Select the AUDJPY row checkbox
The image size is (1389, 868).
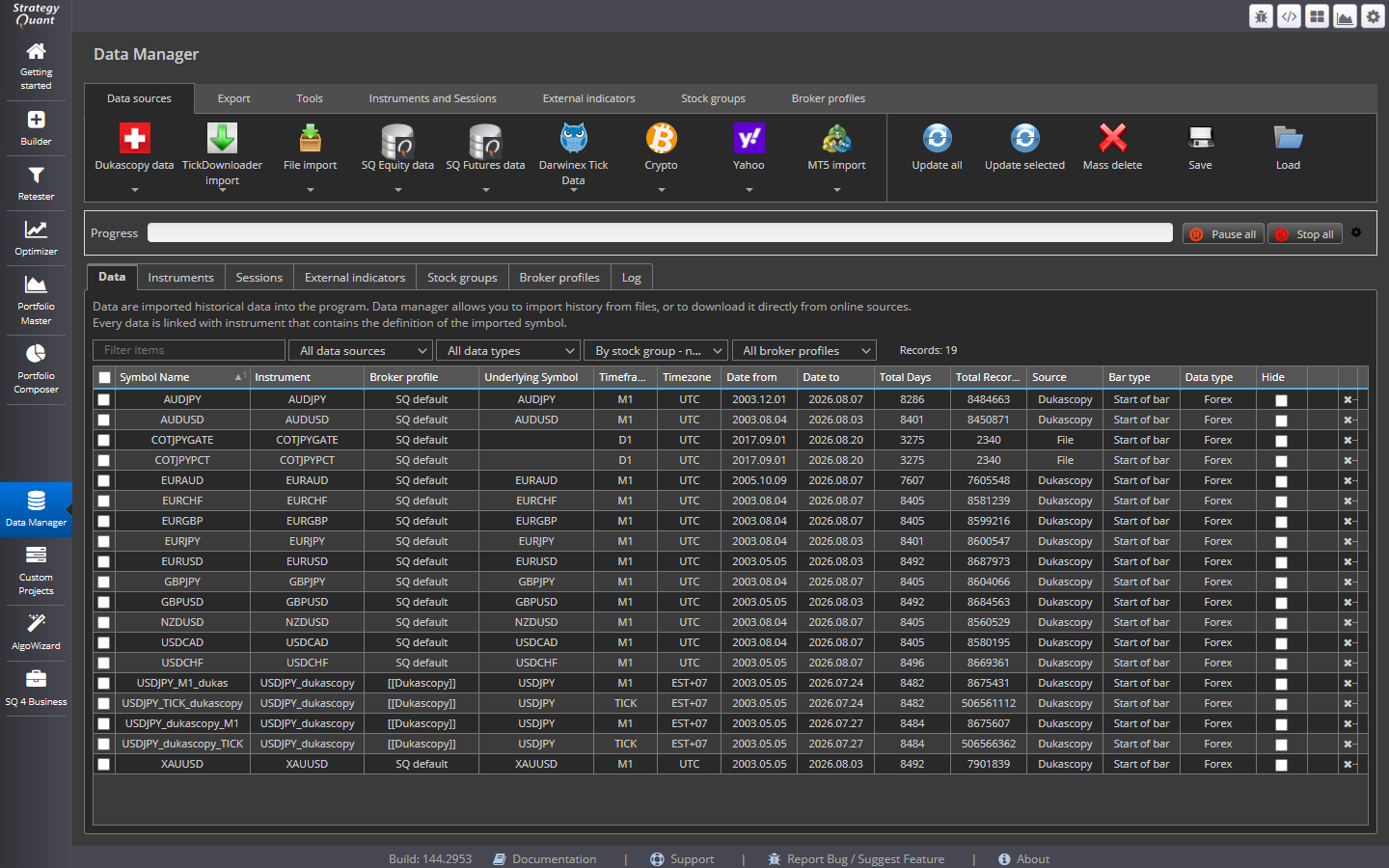[x=103, y=399]
